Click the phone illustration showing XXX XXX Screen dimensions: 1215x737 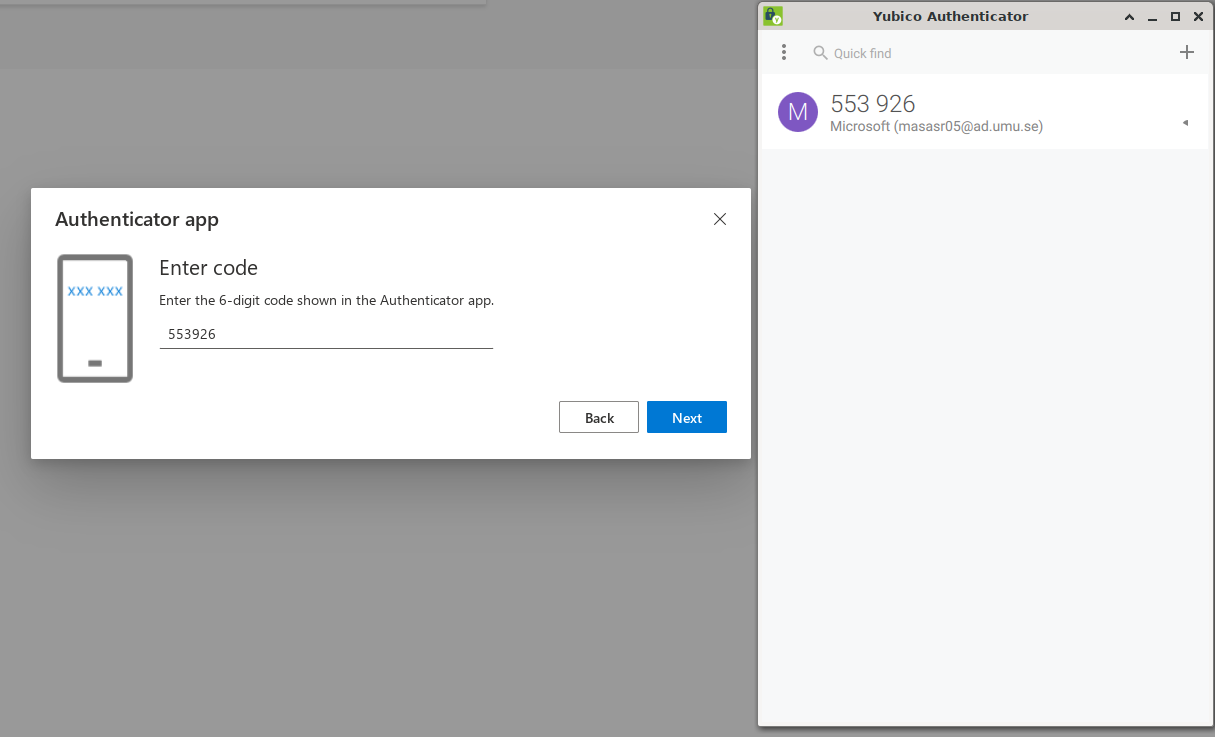95,318
